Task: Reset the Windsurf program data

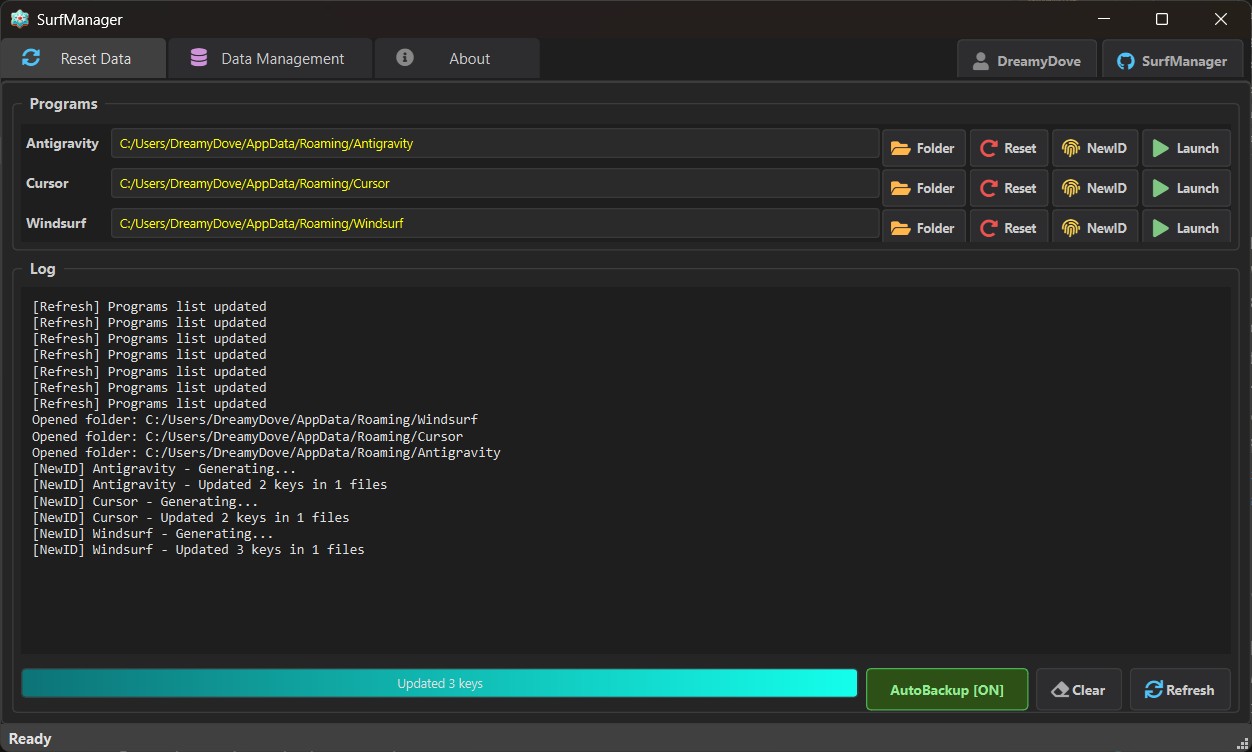Action: pyautogui.click(x=1009, y=227)
